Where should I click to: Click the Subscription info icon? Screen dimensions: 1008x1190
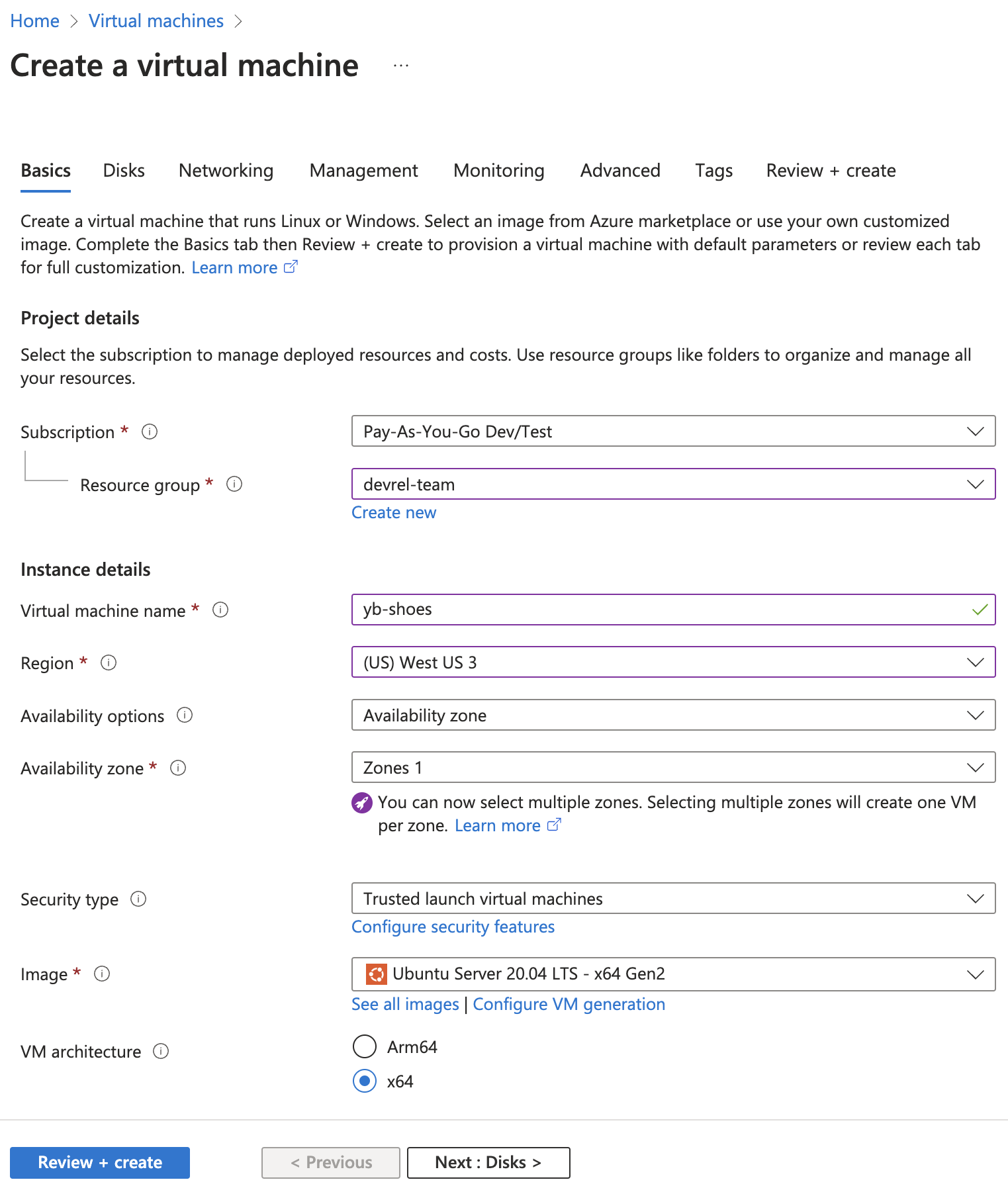click(x=150, y=432)
